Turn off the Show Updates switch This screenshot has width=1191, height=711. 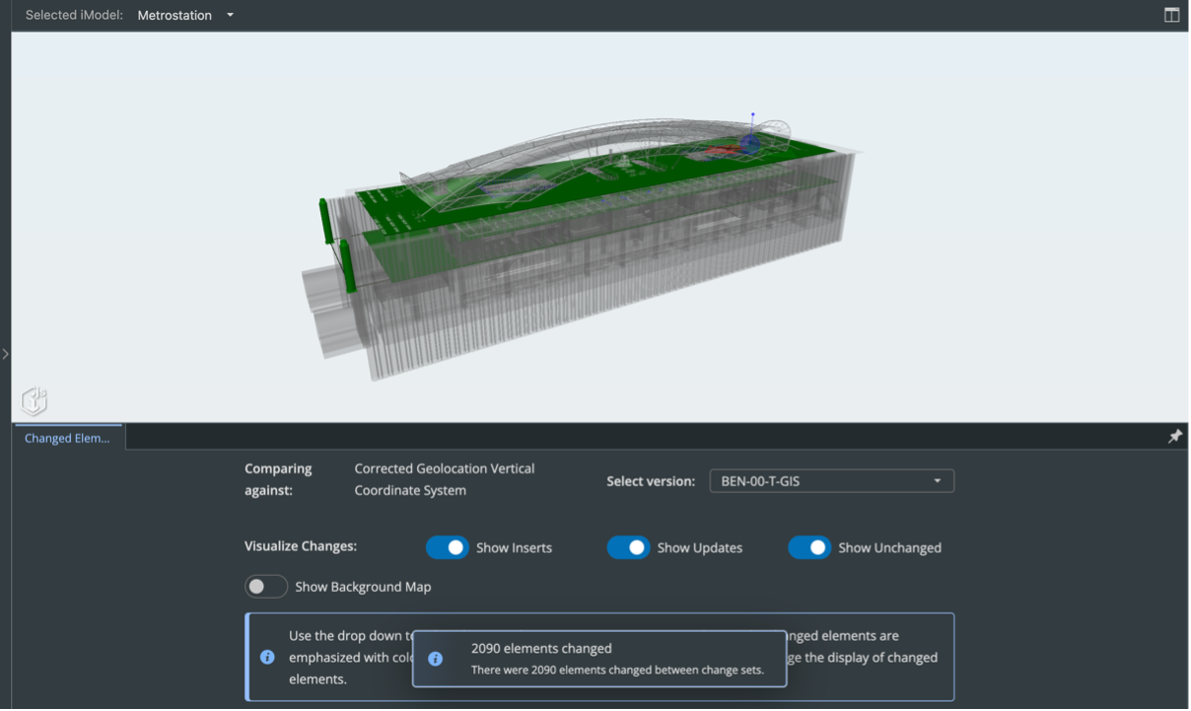click(x=628, y=548)
